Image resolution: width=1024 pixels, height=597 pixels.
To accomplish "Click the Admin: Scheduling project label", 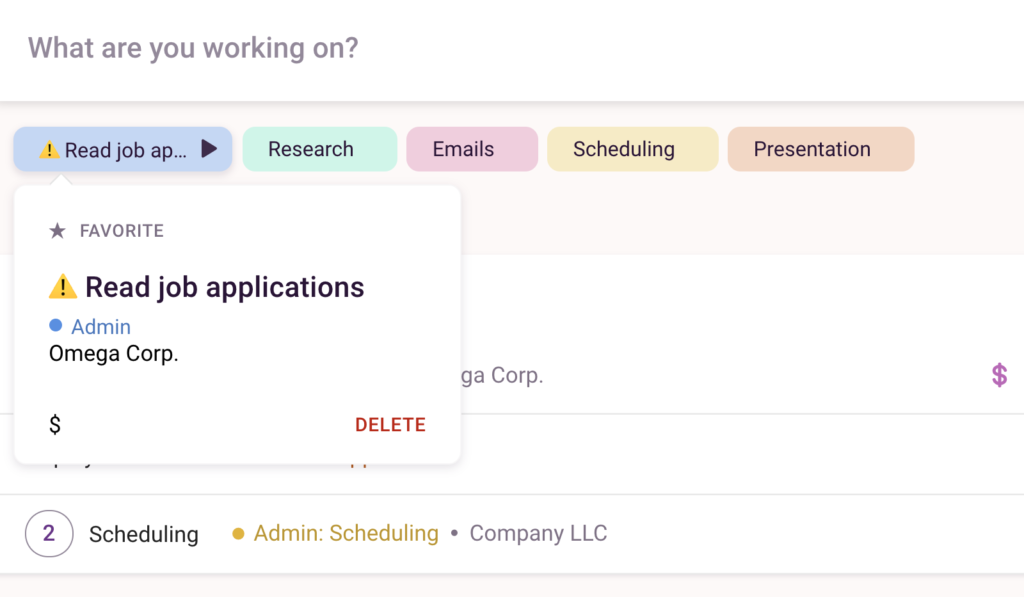I will (346, 534).
